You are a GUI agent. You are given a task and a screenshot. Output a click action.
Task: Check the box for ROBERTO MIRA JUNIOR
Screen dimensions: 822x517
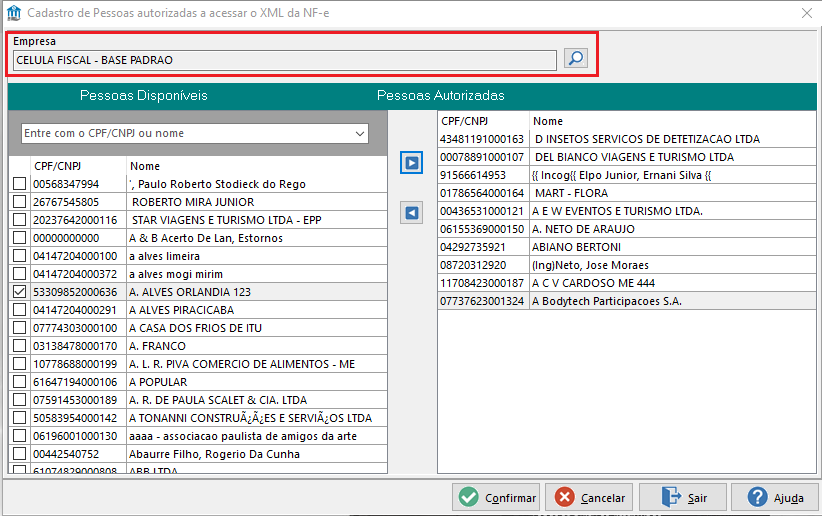[19, 201]
